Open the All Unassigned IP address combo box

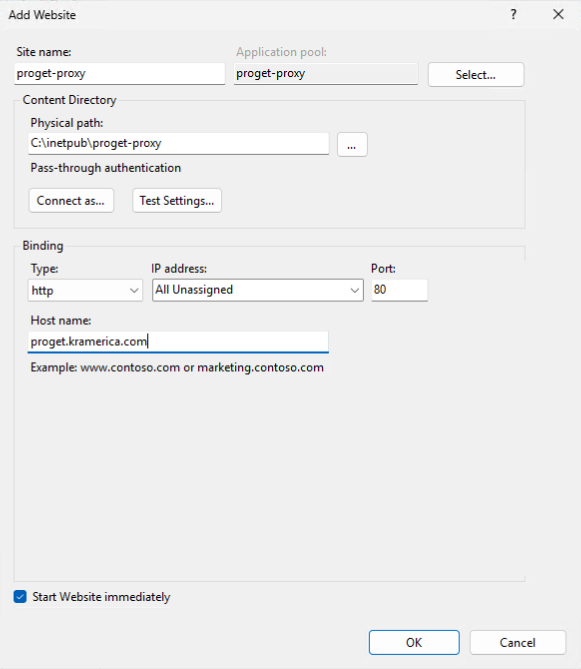[258, 290]
